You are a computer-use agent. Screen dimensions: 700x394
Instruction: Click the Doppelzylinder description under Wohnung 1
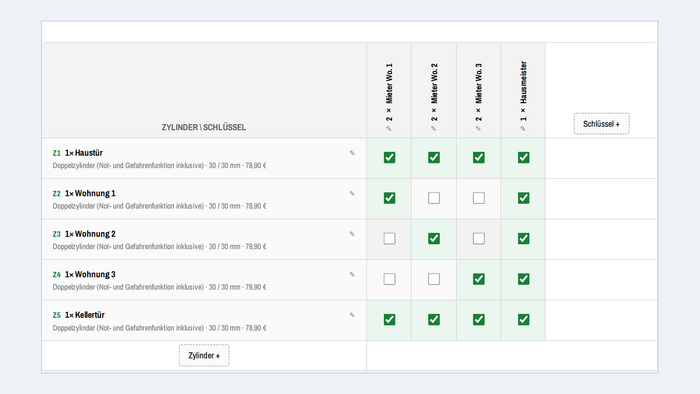pyautogui.click(x=159, y=206)
